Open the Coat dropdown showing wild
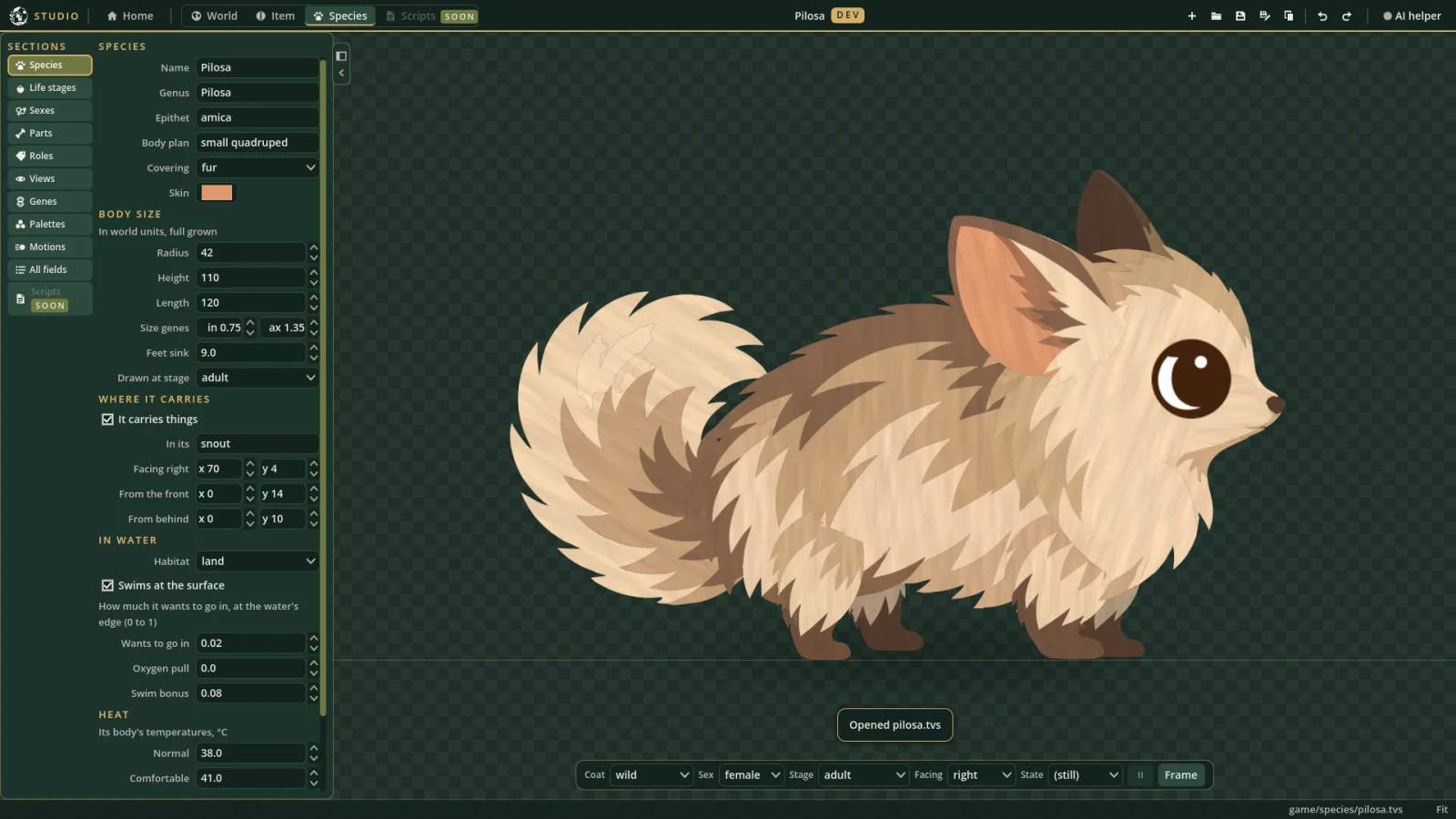This screenshot has height=819, width=1456. click(x=652, y=775)
